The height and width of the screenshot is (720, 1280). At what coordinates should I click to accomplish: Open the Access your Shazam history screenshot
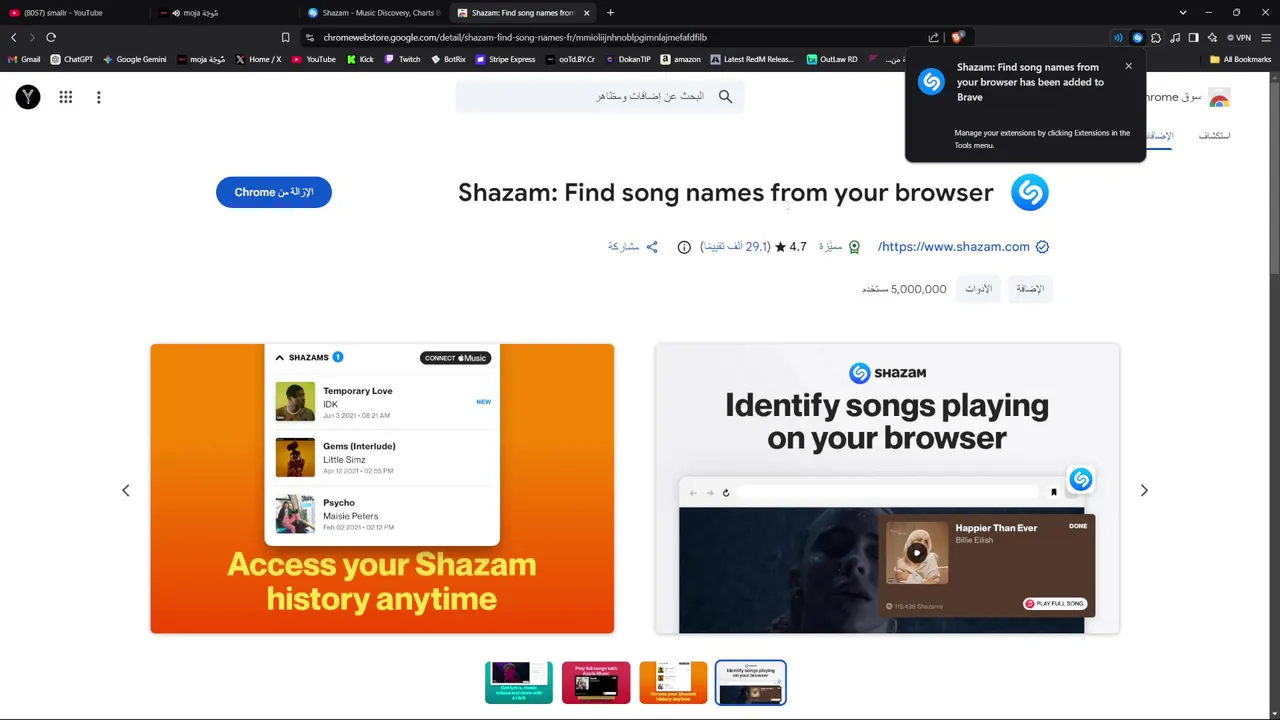pos(382,489)
